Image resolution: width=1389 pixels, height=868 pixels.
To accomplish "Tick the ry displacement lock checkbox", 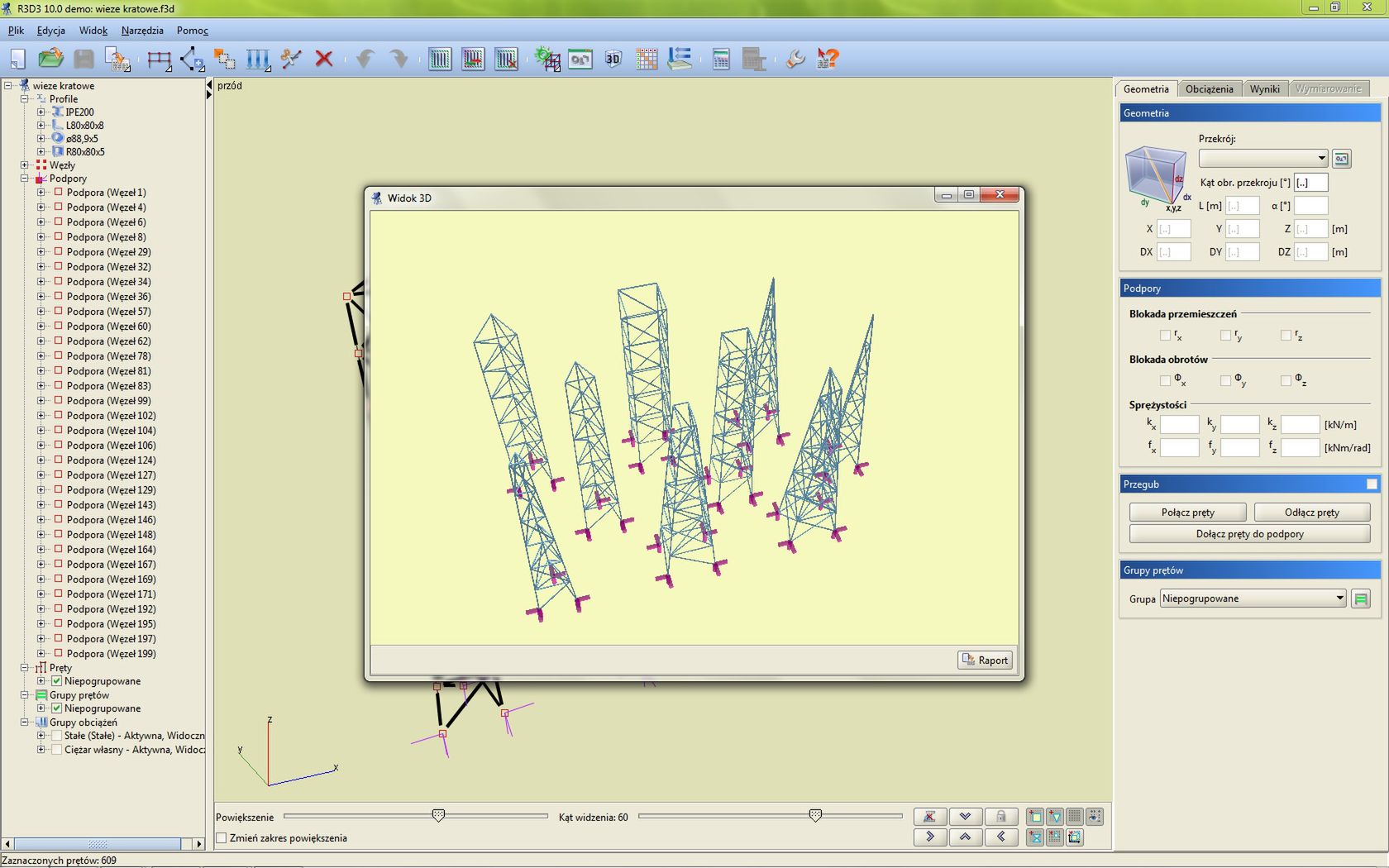I will [x=1225, y=335].
